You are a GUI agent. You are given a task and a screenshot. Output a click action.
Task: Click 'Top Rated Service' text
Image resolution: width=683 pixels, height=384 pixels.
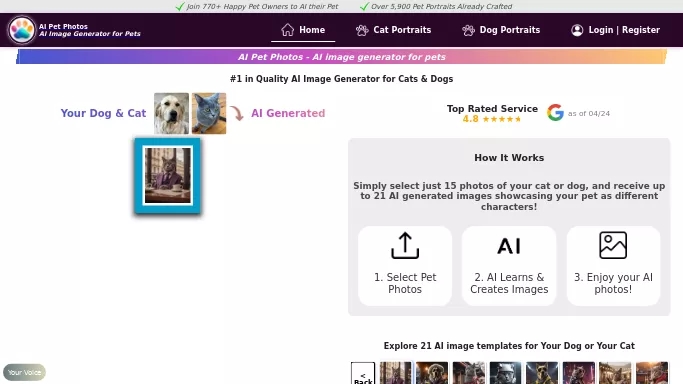(492, 108)
